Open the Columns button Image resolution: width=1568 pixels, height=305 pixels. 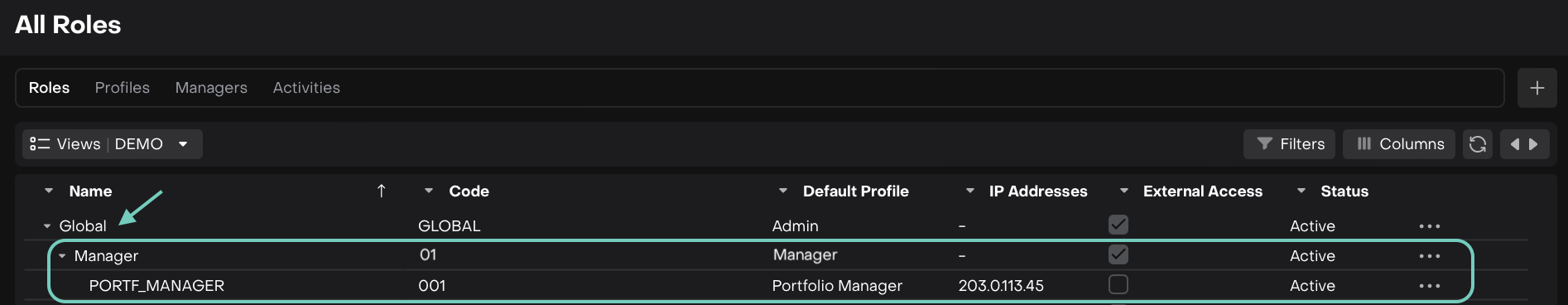[x=1399, y=144]
